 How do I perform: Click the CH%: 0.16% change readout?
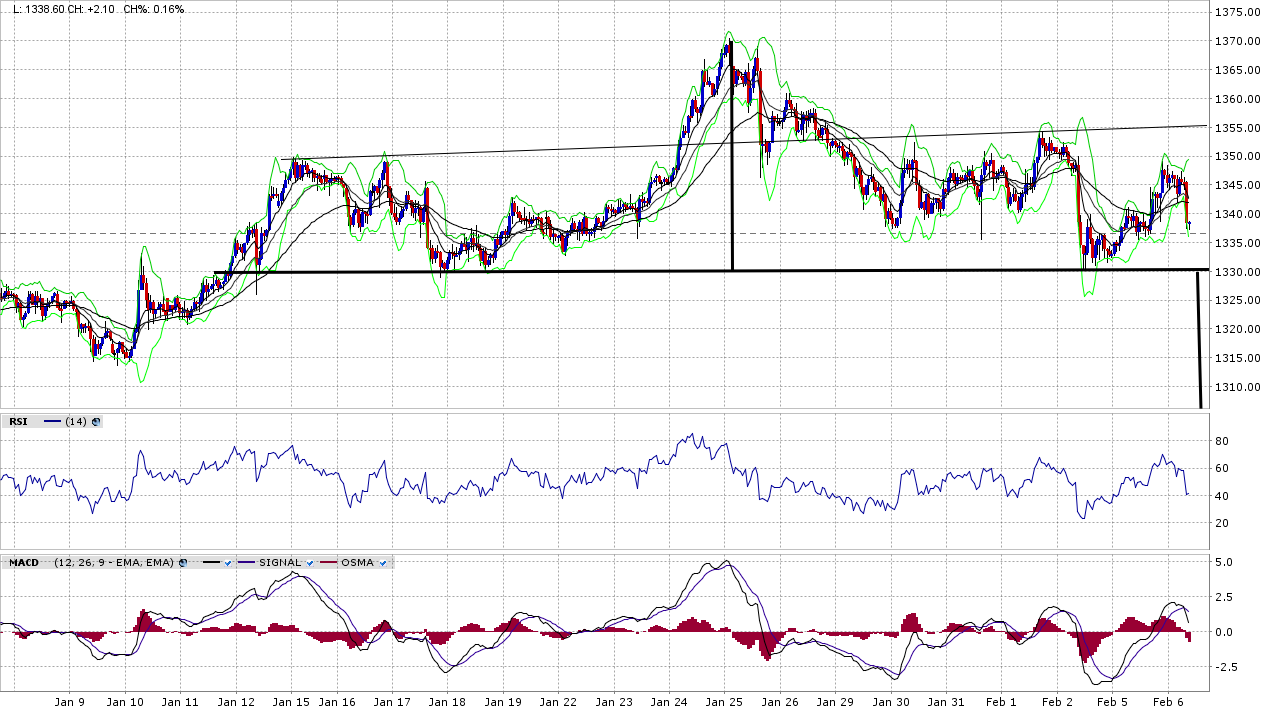coord(154,9)
